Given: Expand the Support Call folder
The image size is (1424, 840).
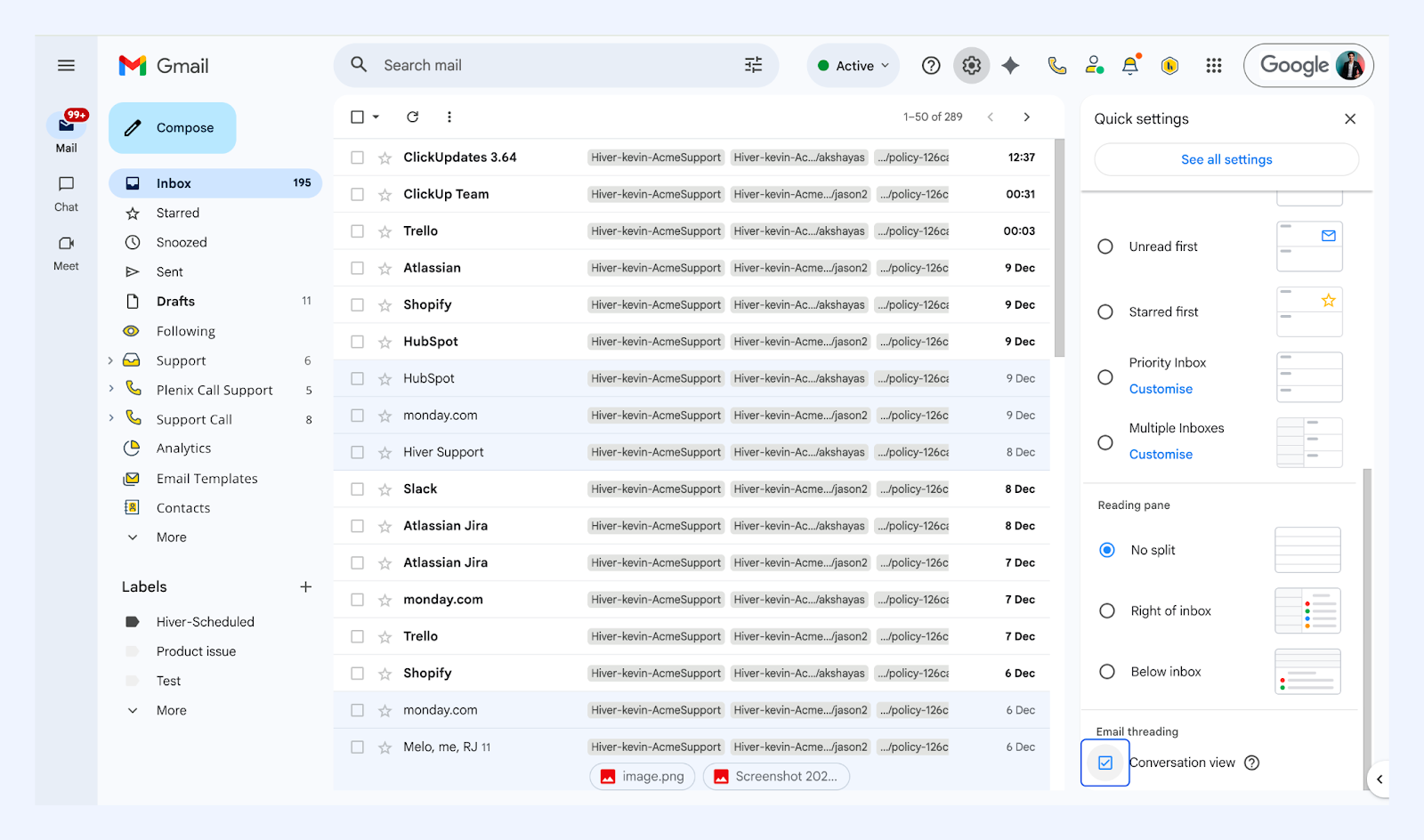Looking at the screenshot, I should [x=110, y=417].
